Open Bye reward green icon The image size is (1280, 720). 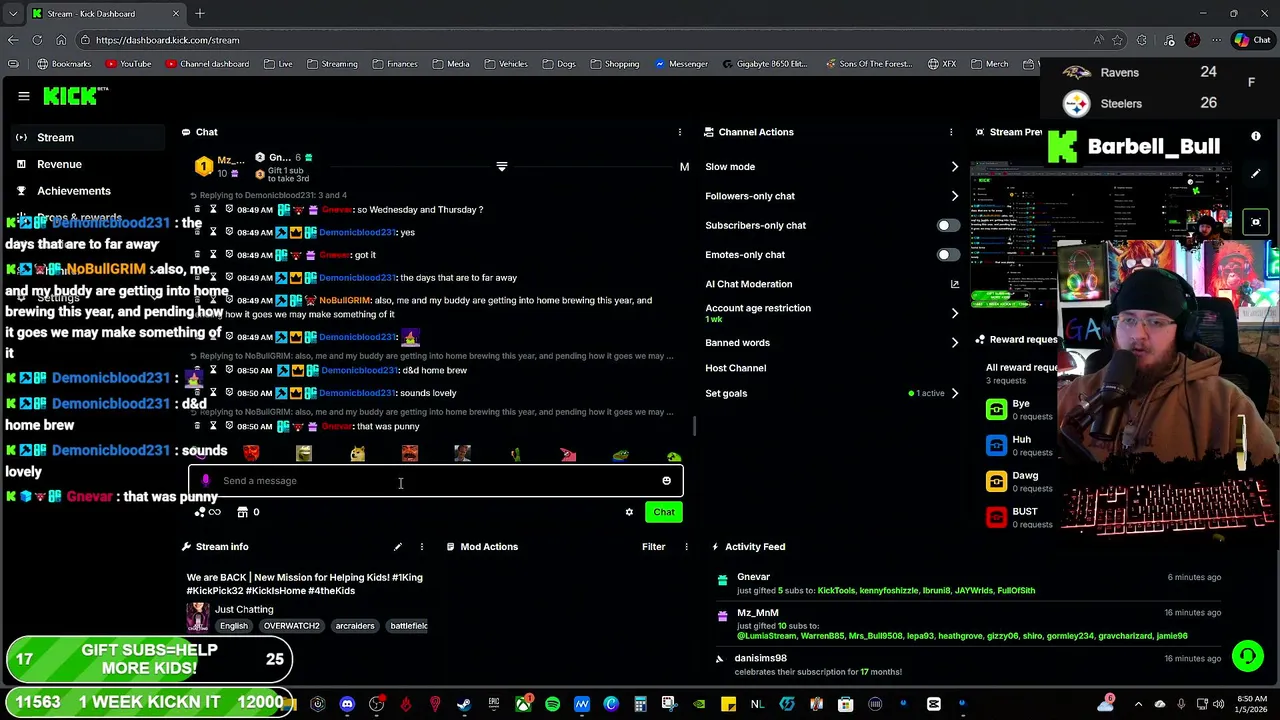coord(996,409)
